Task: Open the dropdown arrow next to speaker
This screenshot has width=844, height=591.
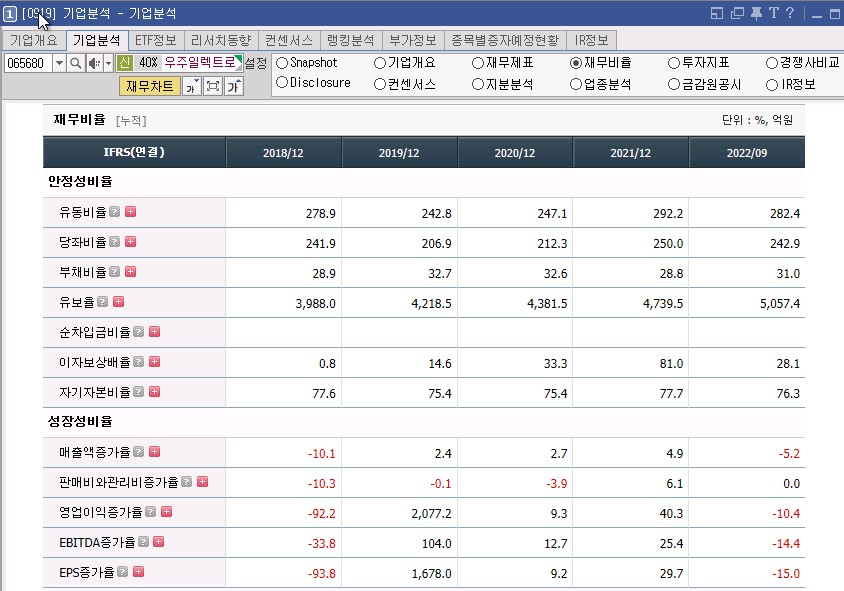Action: [108, 64]
